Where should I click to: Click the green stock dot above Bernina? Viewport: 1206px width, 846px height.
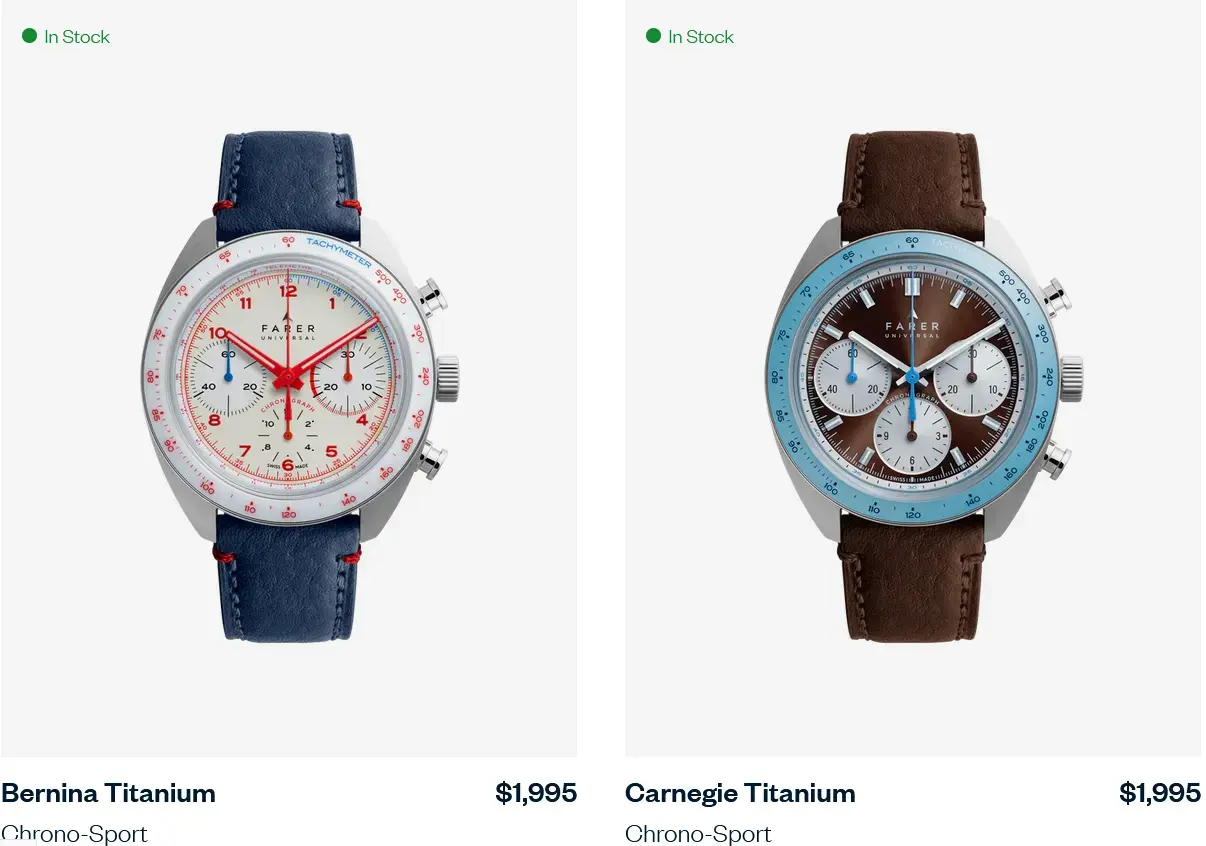(30, 36)
